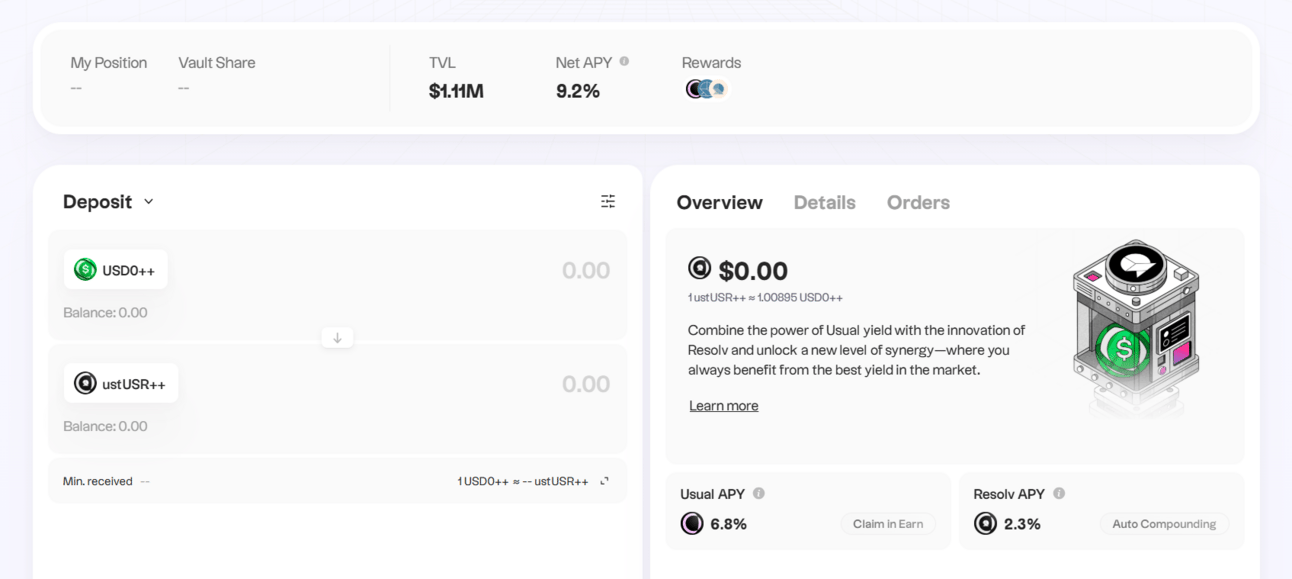Click the ustUSR++ token icon
1292x579 pixels.
tap(85, 383)
